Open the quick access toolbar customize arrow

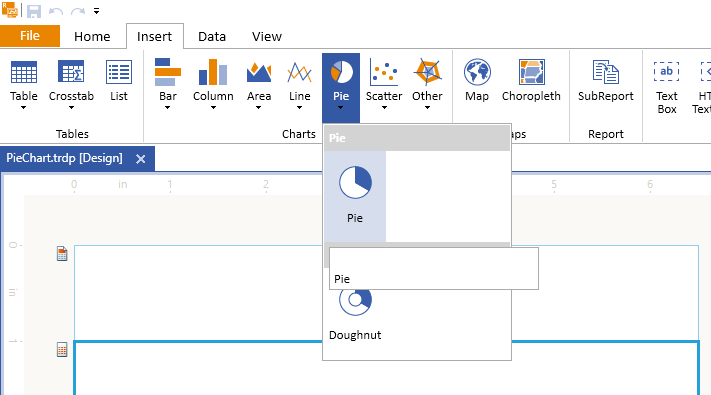97,11
